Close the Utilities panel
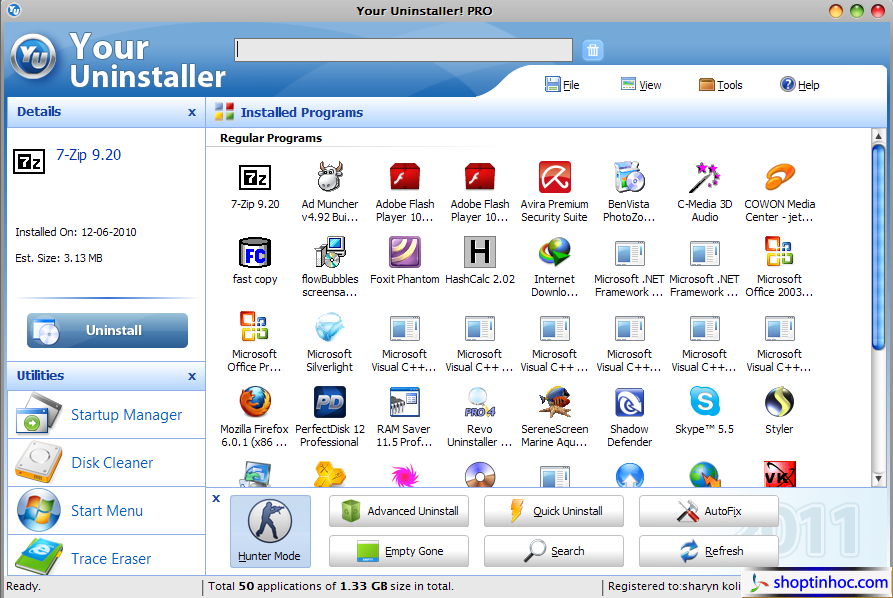The width and height of the screenshot is (893, 598). coord(192,376)
